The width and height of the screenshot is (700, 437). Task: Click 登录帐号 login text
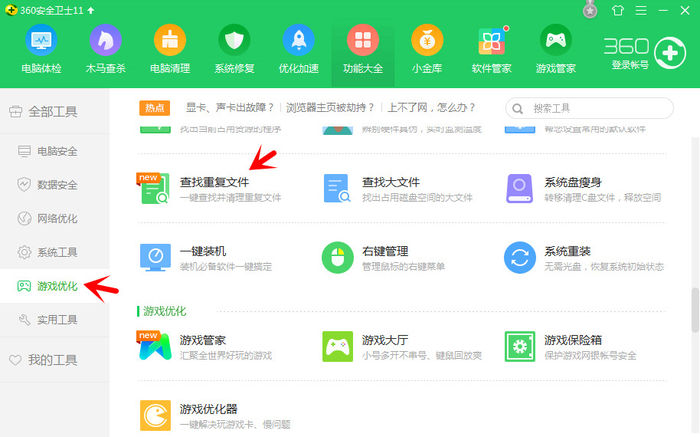(x=629, y=65)
